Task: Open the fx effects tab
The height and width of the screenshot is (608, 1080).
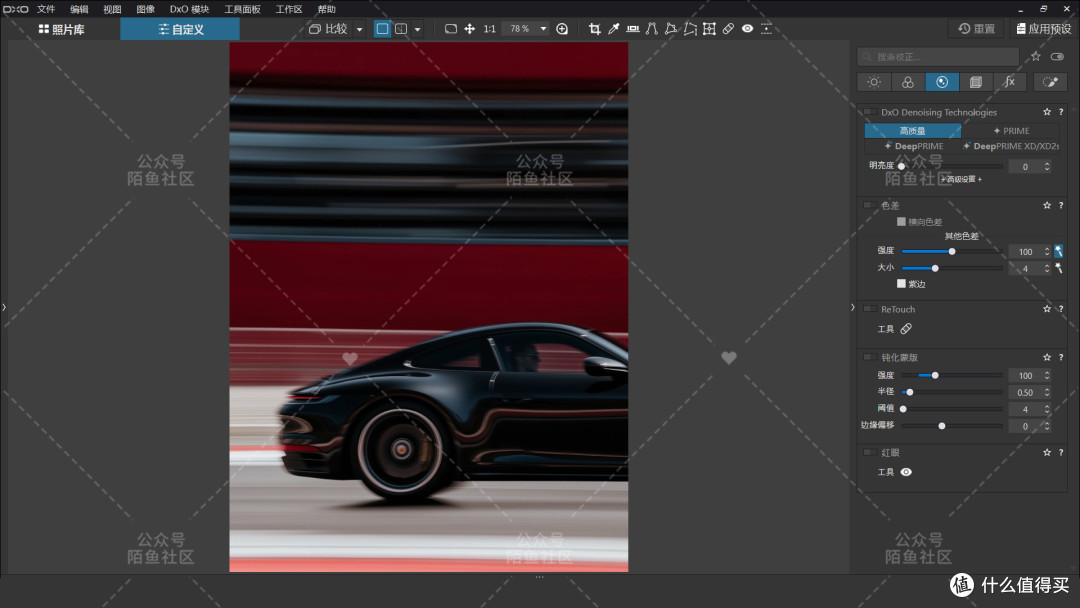Action: [1009, 82]
